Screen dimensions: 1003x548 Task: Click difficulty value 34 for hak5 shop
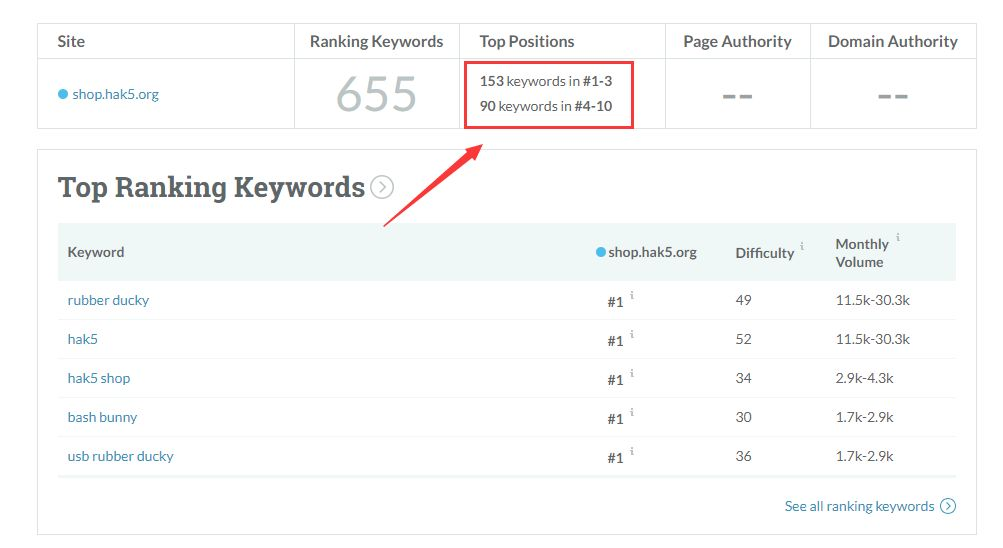743,378
